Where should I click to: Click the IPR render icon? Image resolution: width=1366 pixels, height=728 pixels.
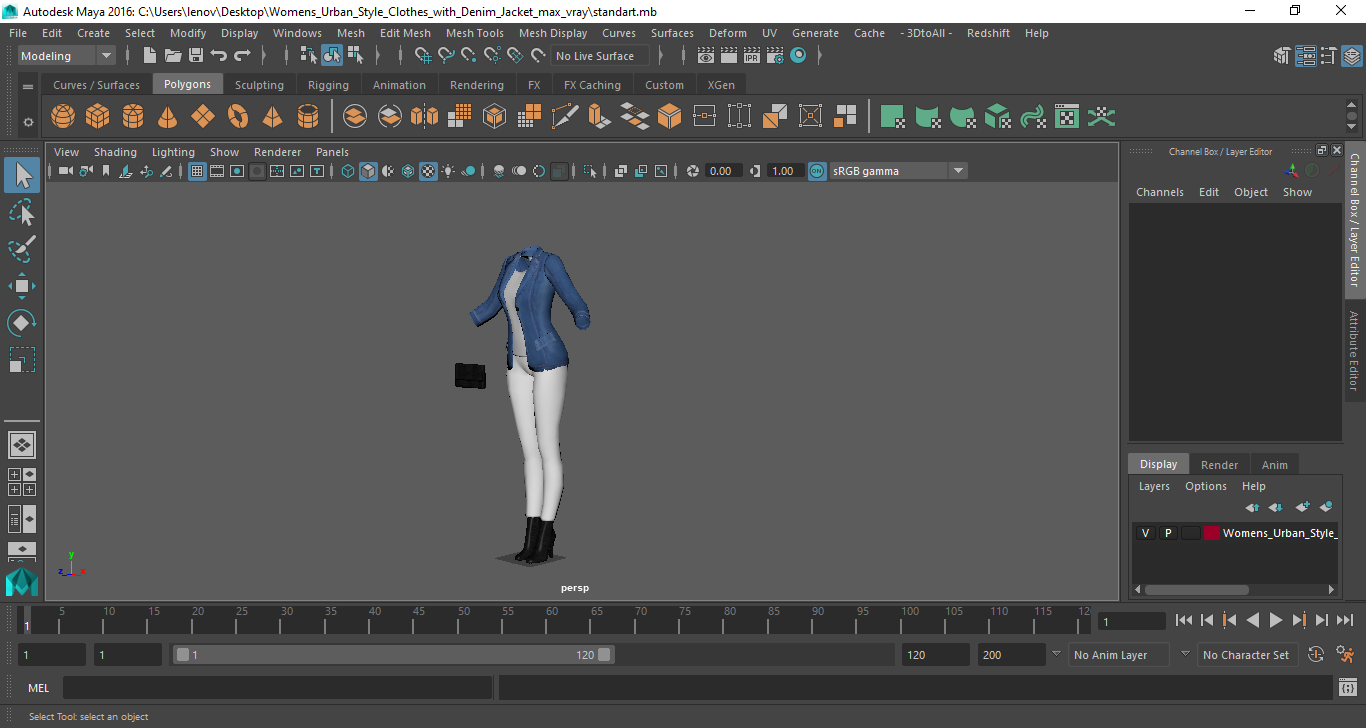pyautogui.click(x=752, y=56)
